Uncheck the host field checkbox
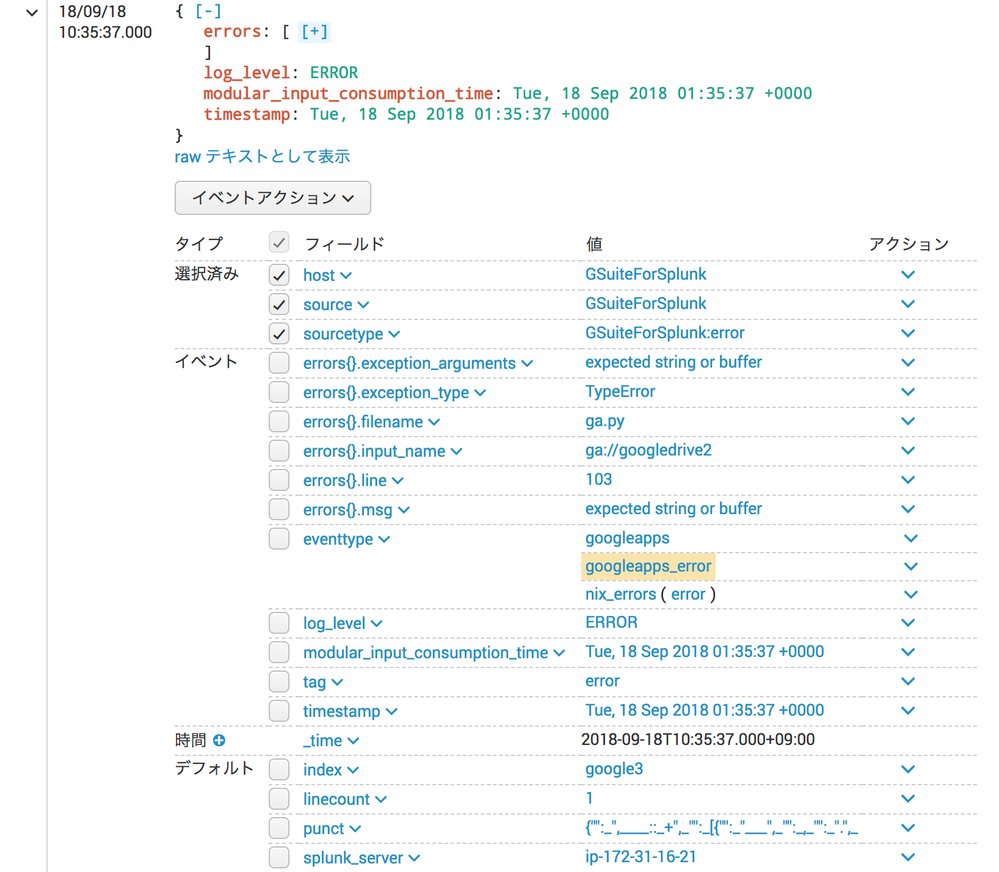Screen dimensions: 999x872 tap(279, 275)
